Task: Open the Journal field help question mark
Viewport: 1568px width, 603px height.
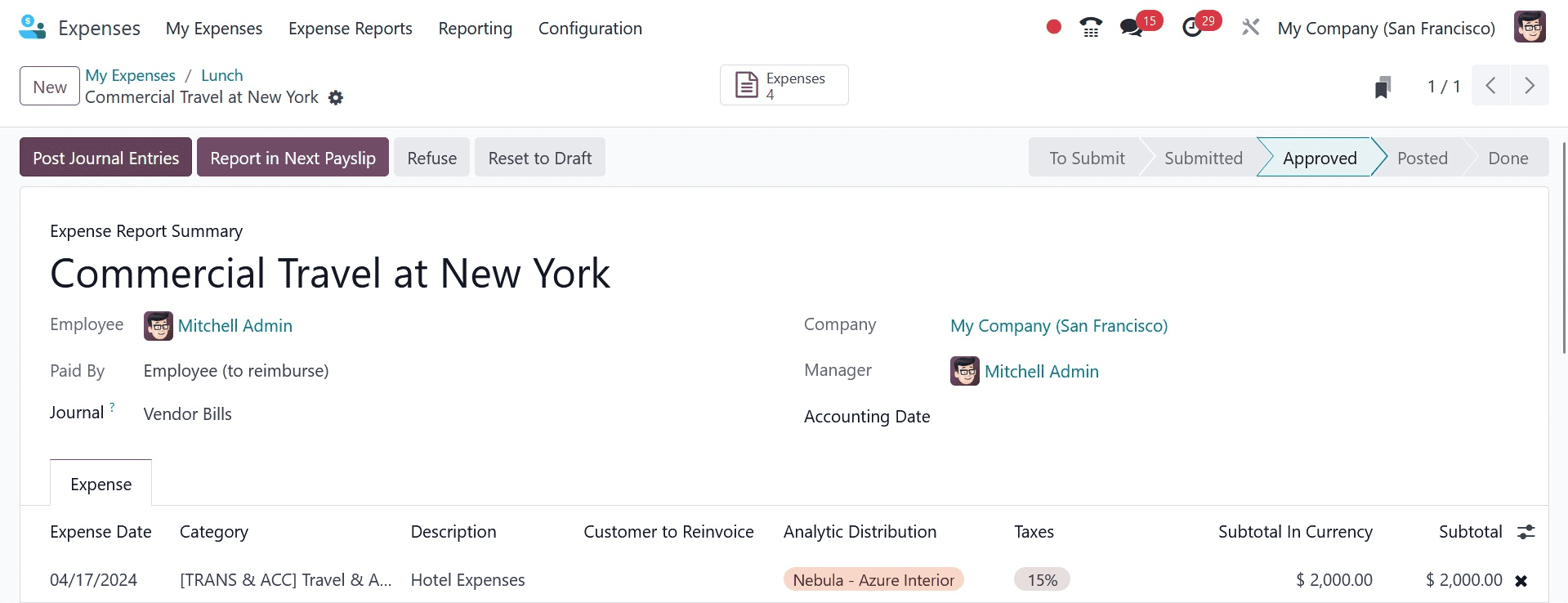Action: pos(112,406)
